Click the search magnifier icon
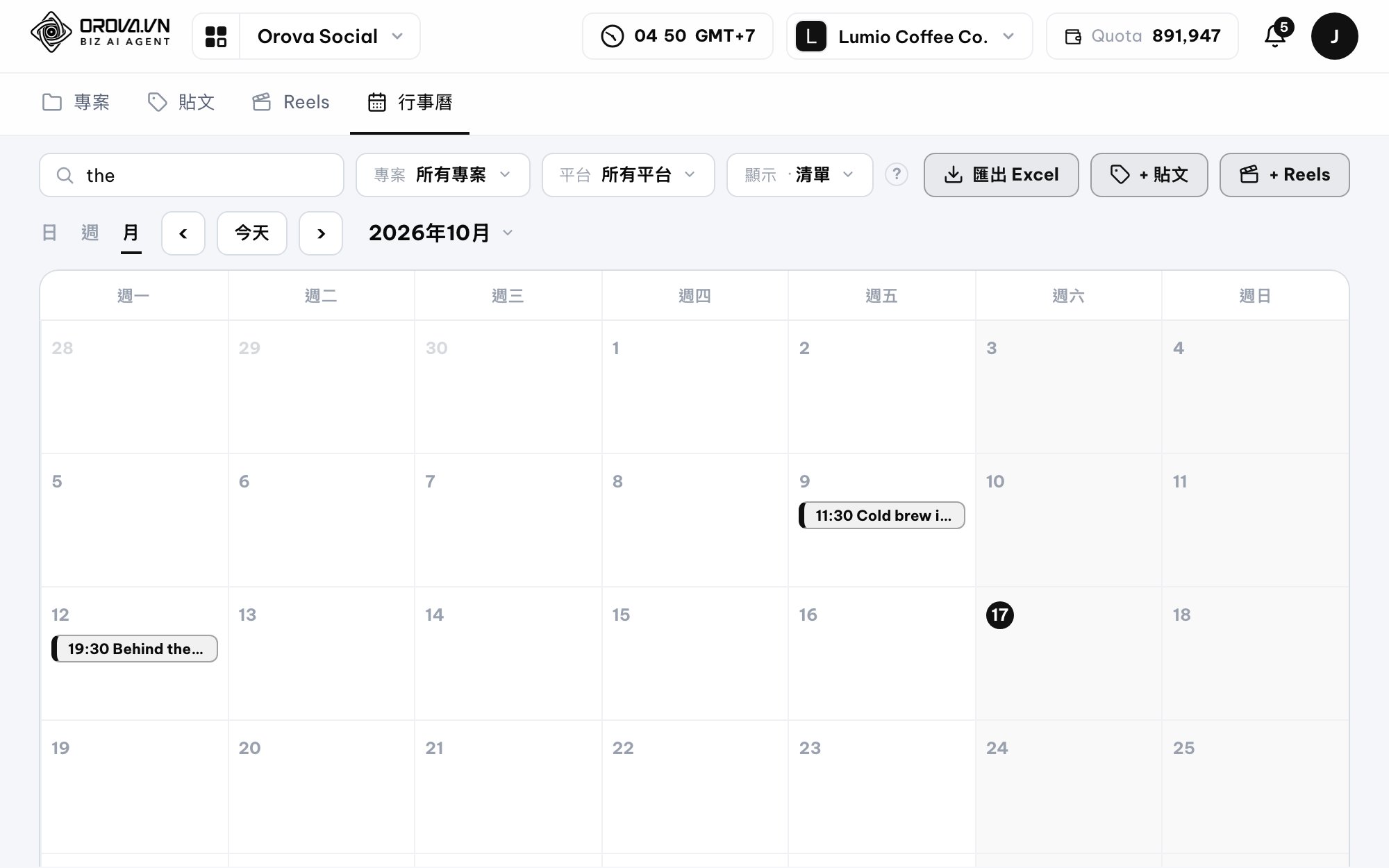1389x868 pixels. [65, 175]
